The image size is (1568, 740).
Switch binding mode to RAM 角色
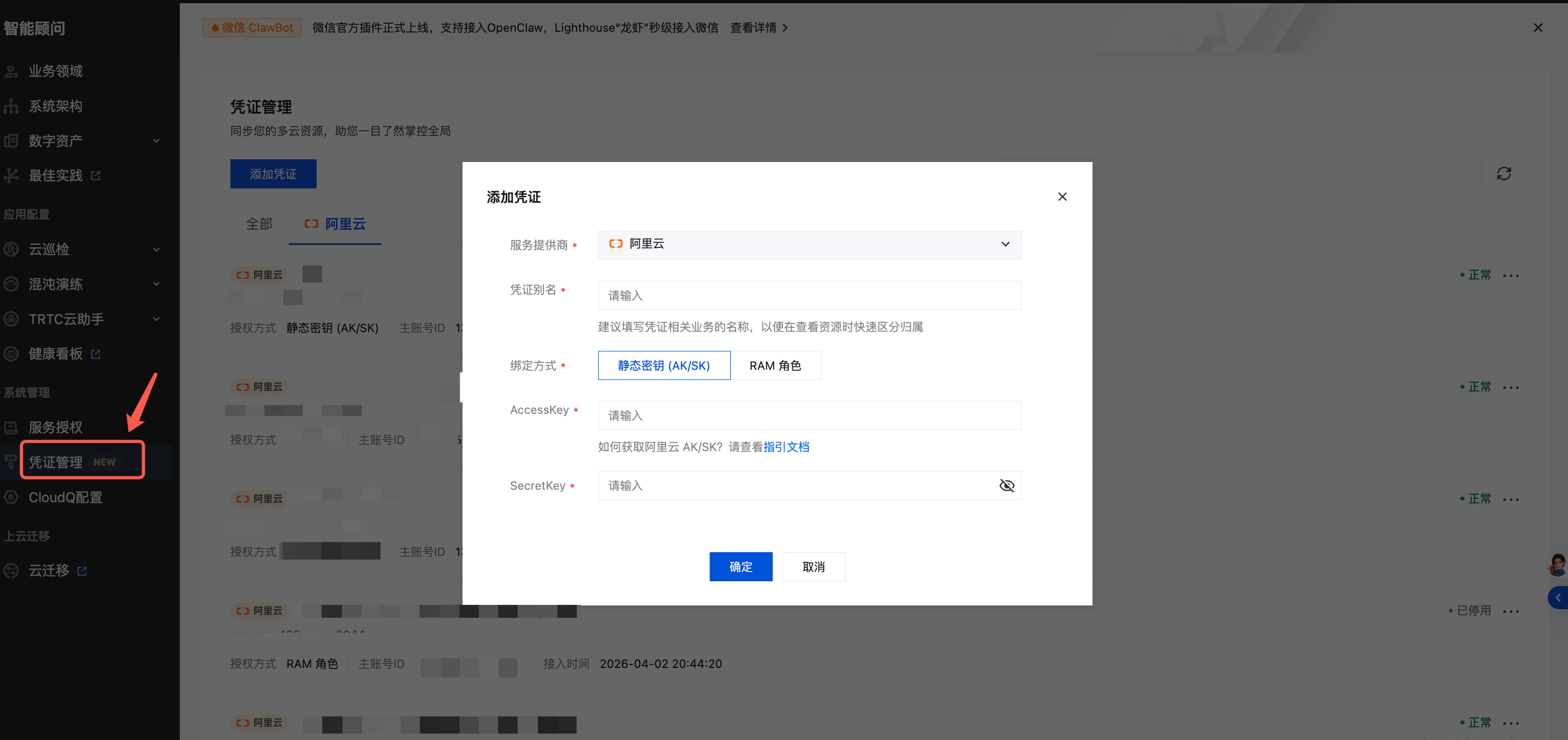point(776,365)
